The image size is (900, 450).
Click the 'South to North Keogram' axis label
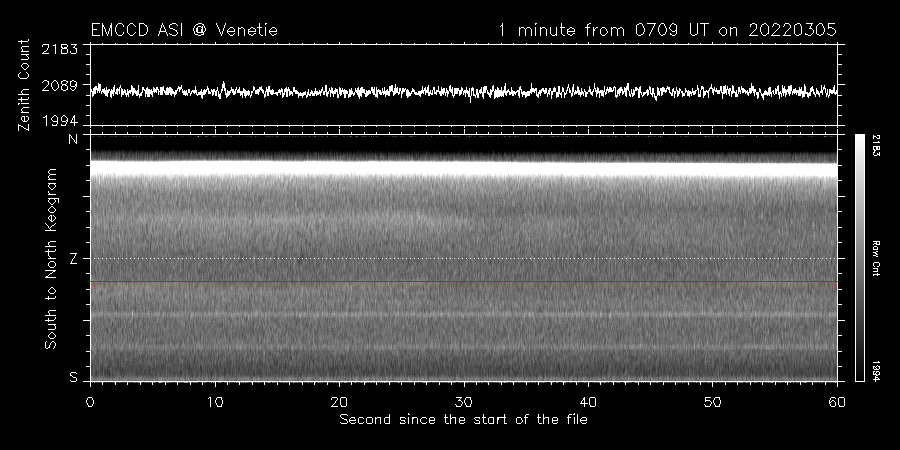click(x=51, y=258)
